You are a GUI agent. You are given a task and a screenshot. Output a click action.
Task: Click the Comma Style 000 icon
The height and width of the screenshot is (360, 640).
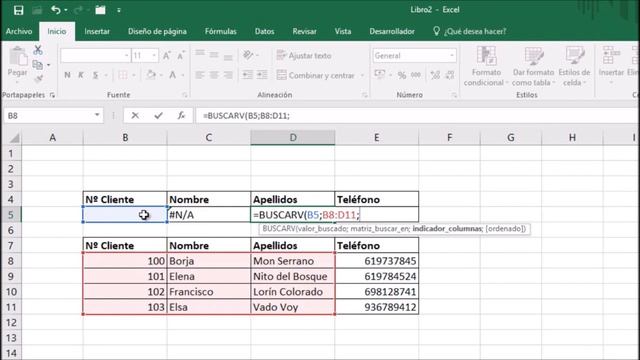tap(416, 75)
